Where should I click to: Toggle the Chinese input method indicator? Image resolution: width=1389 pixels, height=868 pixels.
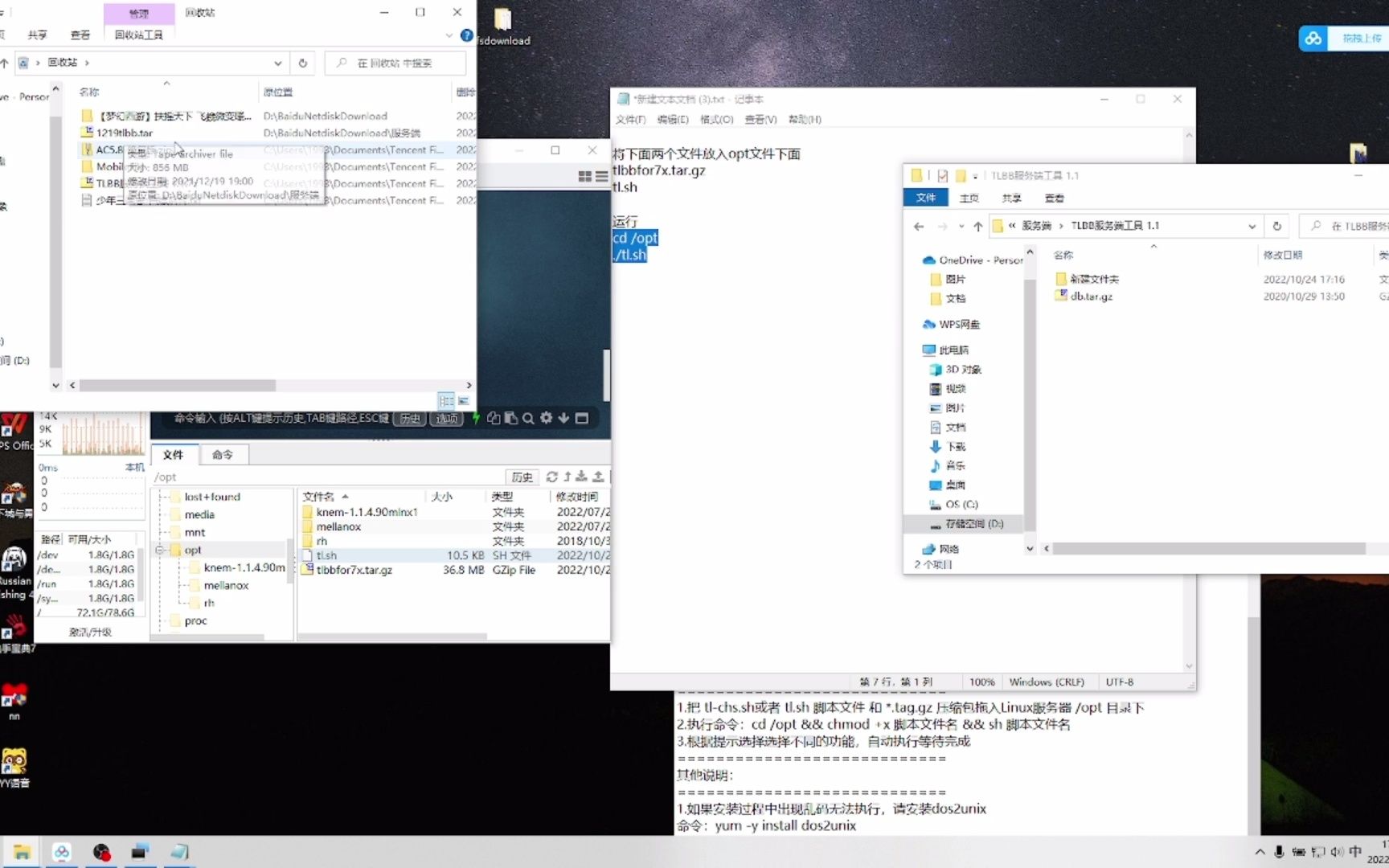tap(1355, 852)
